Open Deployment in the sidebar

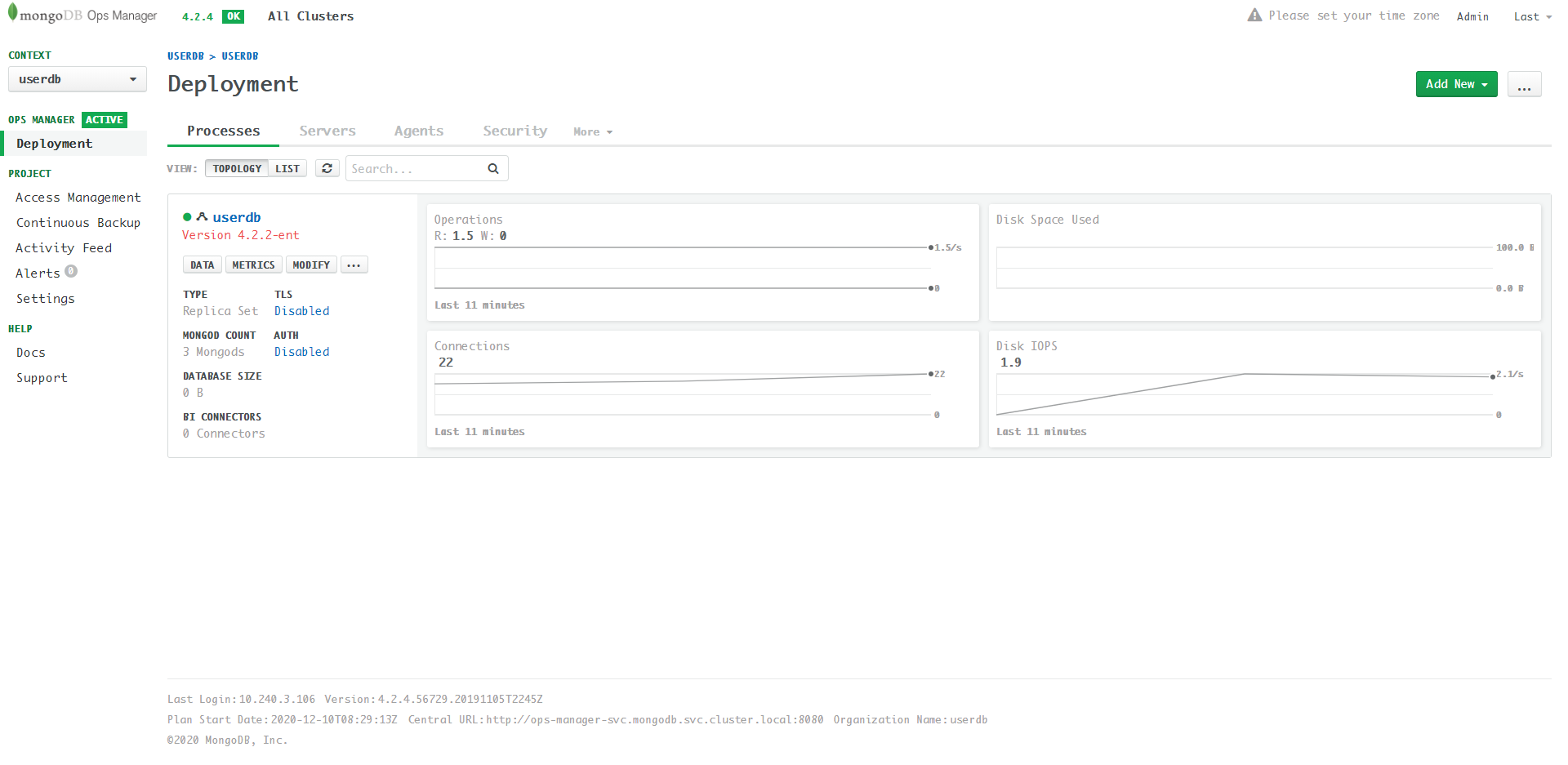[x=75, y=144]
